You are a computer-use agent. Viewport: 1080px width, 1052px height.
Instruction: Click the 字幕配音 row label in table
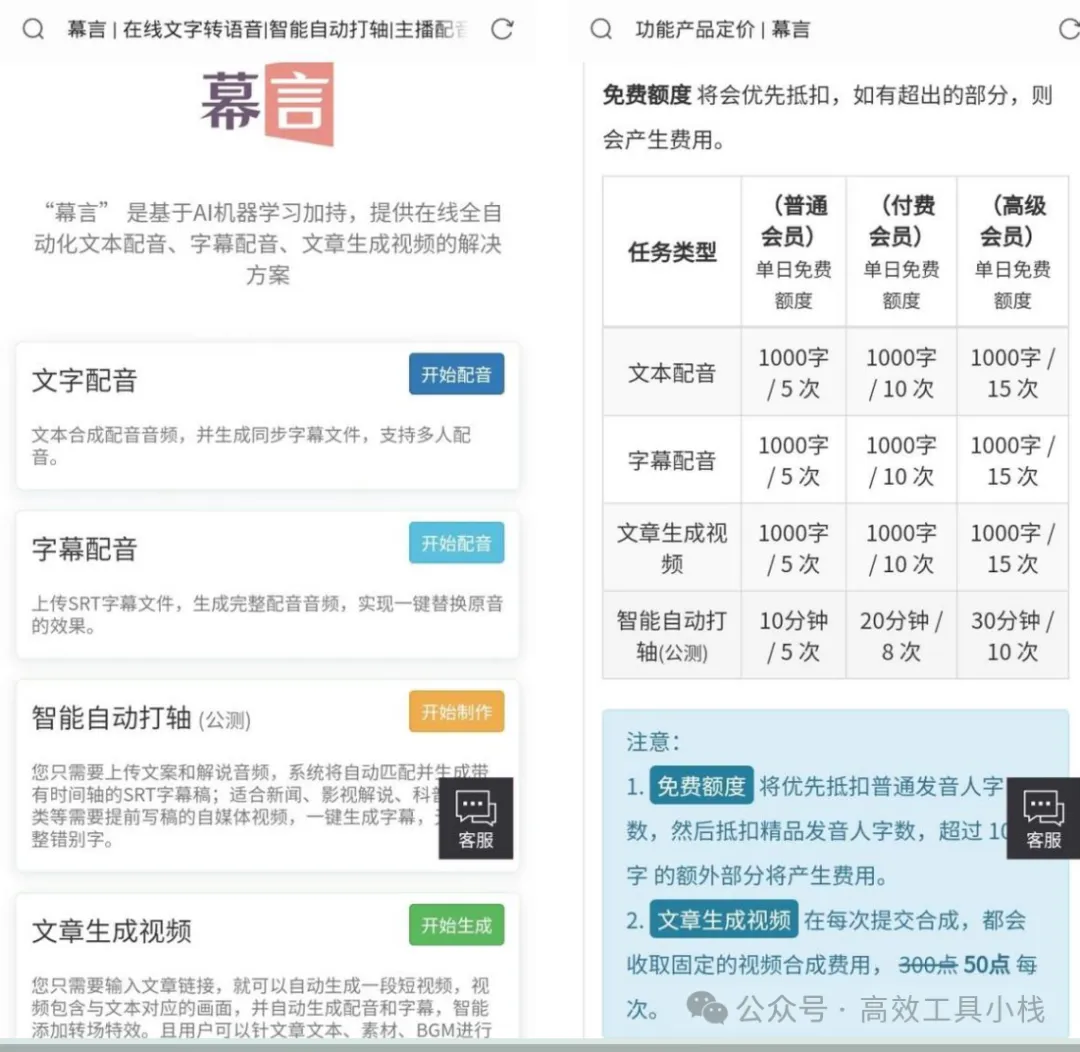point(672,460)
